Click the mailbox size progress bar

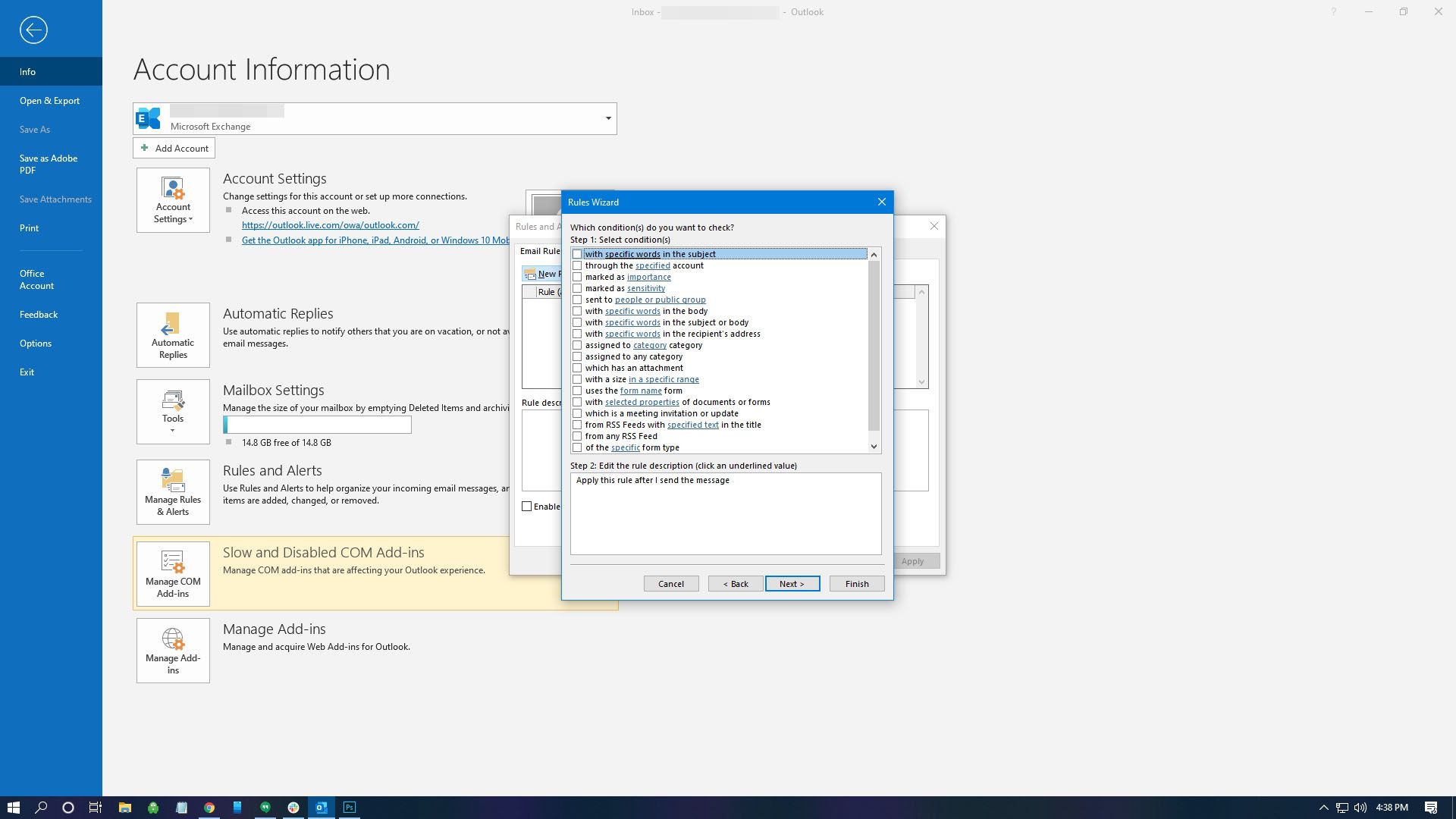pos(316,424)
